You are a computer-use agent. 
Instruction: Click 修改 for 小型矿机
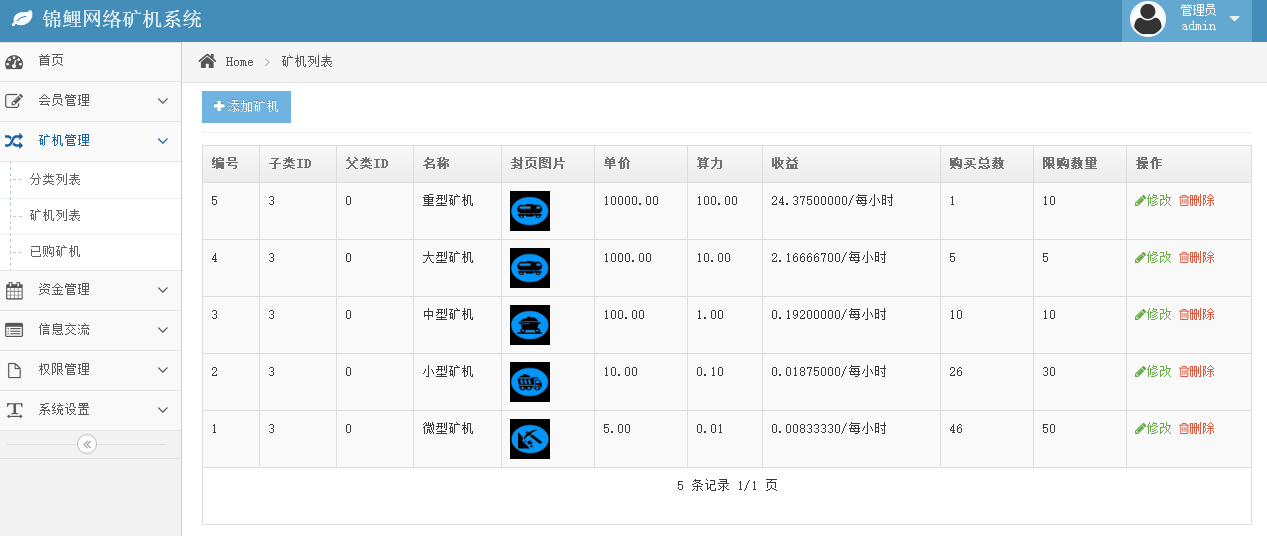tap(1153, 371)
